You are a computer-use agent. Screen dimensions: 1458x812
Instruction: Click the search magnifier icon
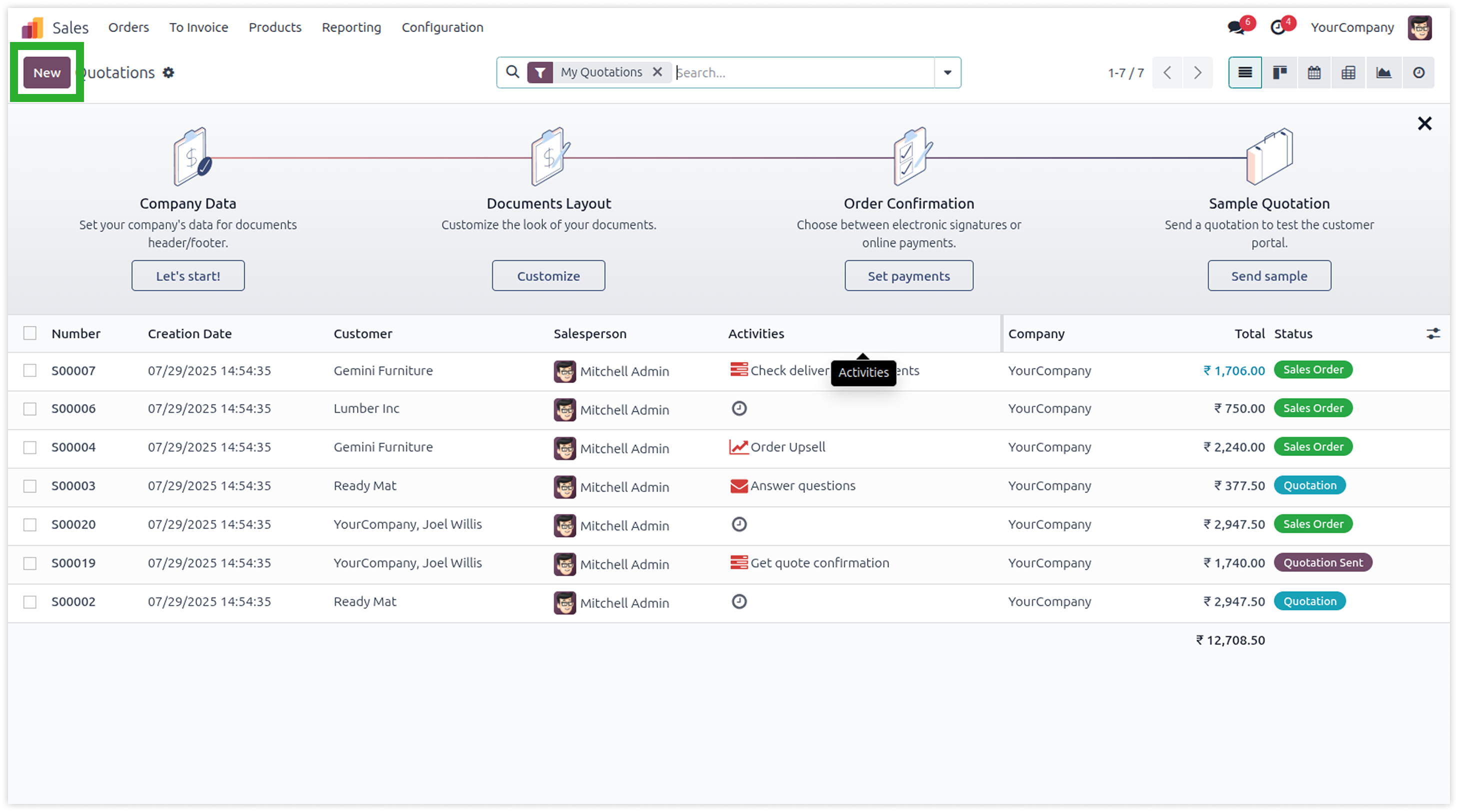click(512, 72)
